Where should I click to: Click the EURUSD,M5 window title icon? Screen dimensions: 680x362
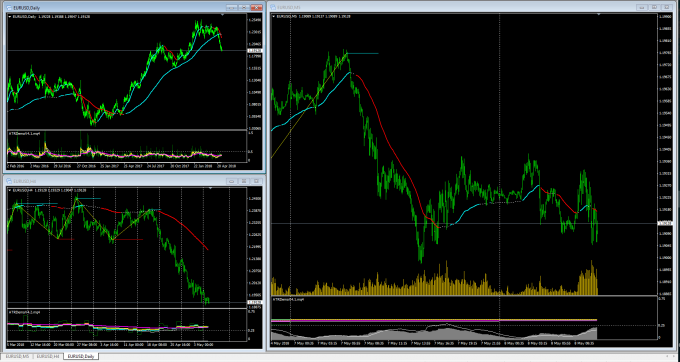tap(274, 7)
